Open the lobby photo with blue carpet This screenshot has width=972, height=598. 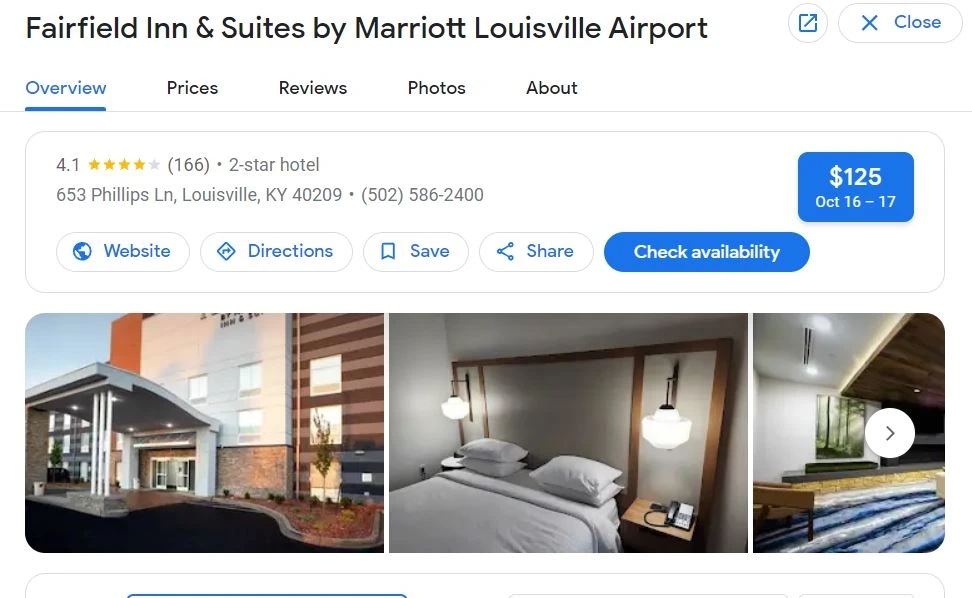tap(849, 433)
